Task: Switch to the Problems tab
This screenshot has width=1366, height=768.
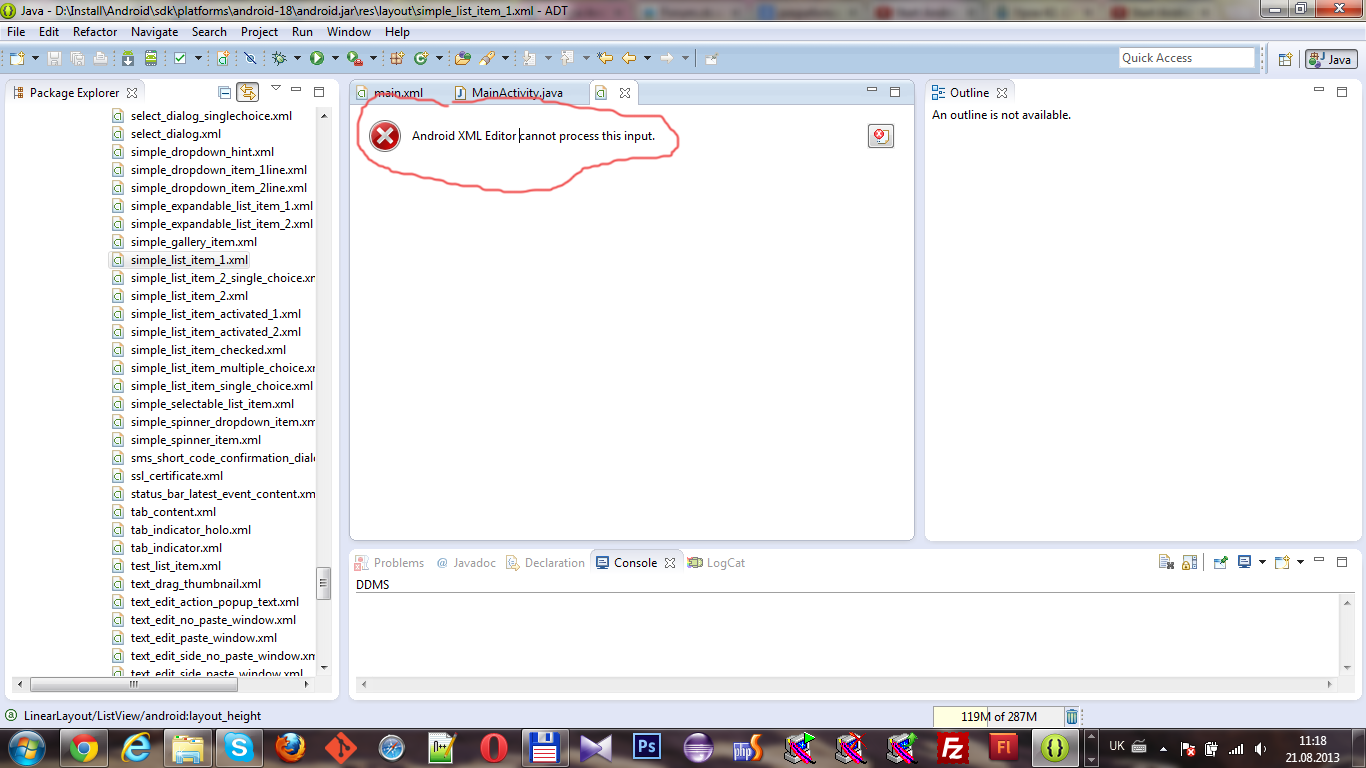Action: 390,563
